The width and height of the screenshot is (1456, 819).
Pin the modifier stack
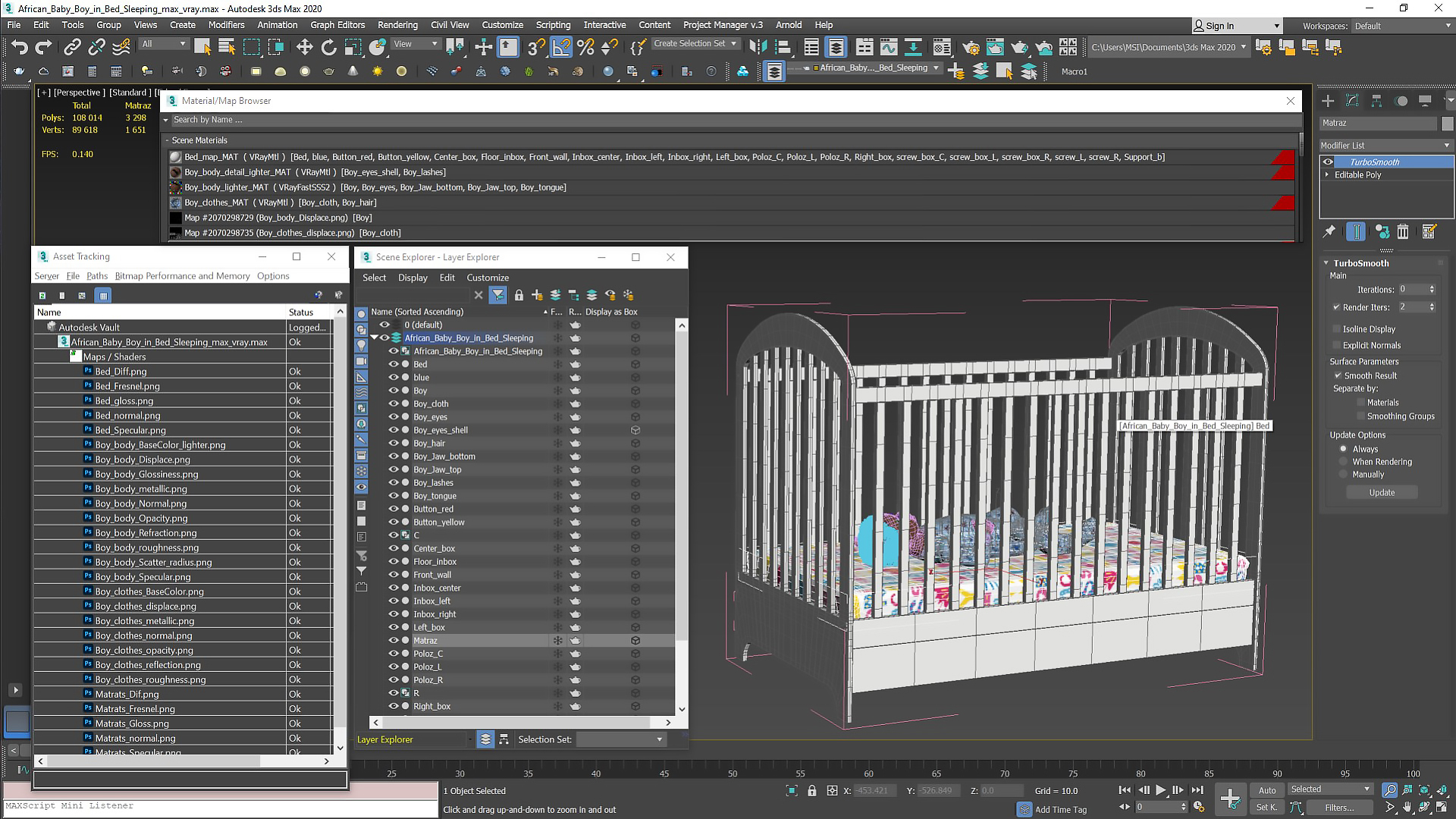pyautogui.click(x=1329, y=231)
